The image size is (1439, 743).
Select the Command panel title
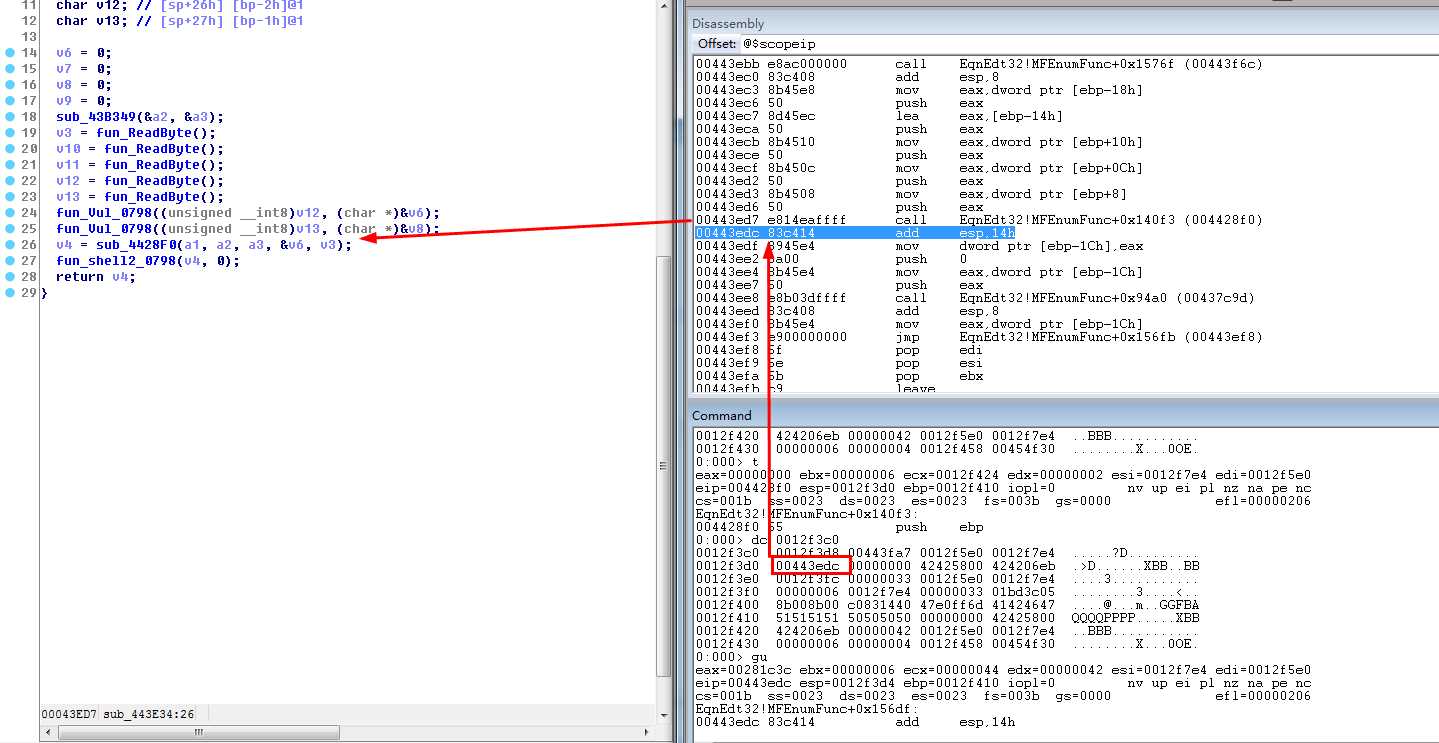coord(722,415)
